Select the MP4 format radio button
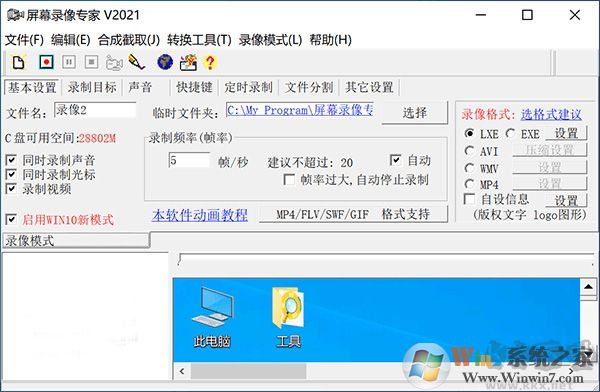 tap(469, 184)
